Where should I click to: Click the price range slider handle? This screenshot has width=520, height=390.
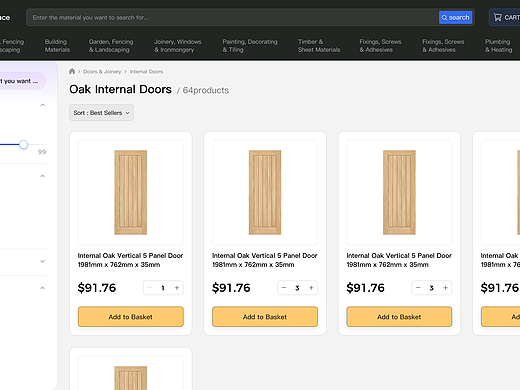(x=23, y=144)
